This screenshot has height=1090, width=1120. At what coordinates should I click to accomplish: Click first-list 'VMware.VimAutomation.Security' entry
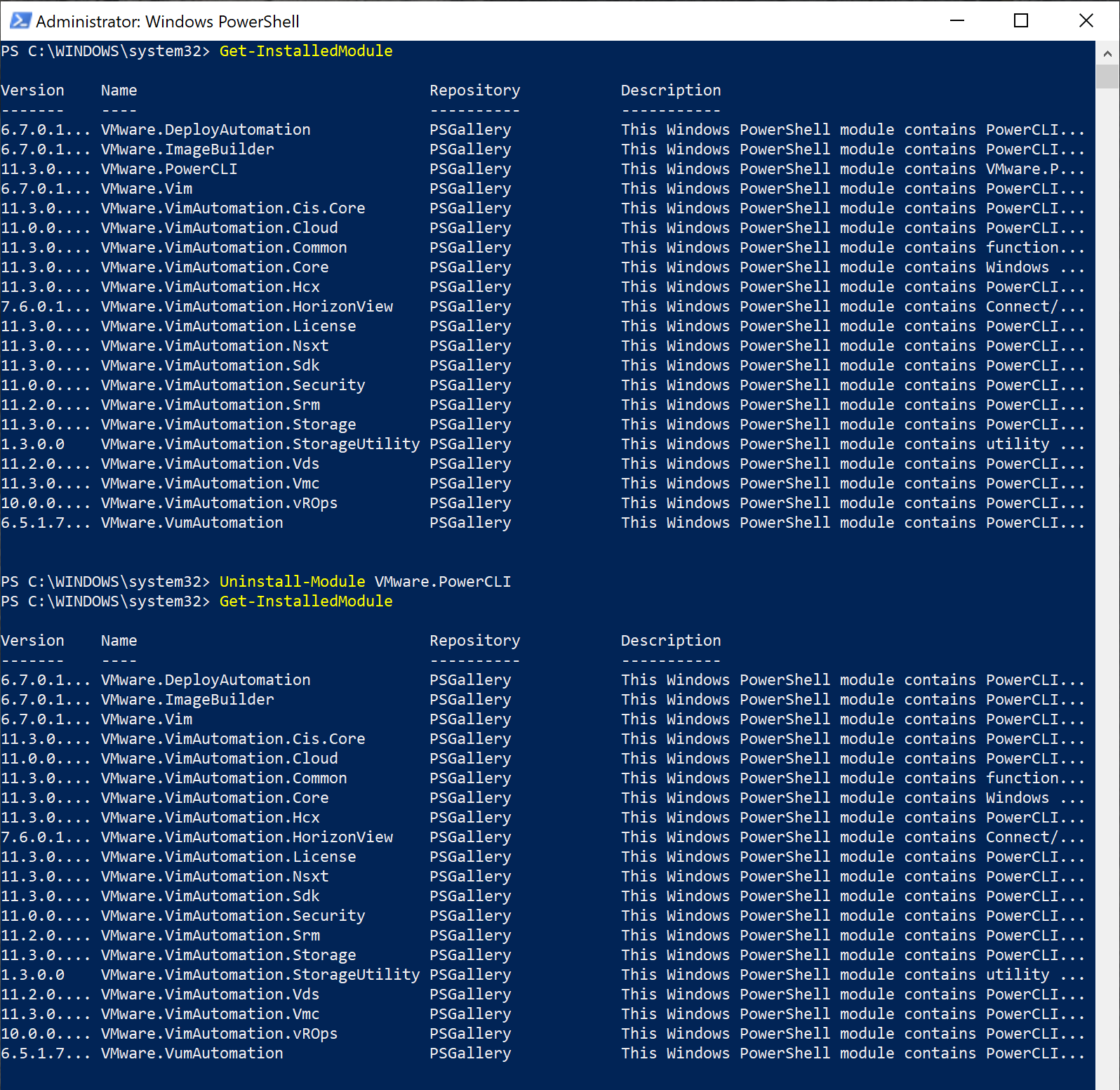tap(233, 385)
